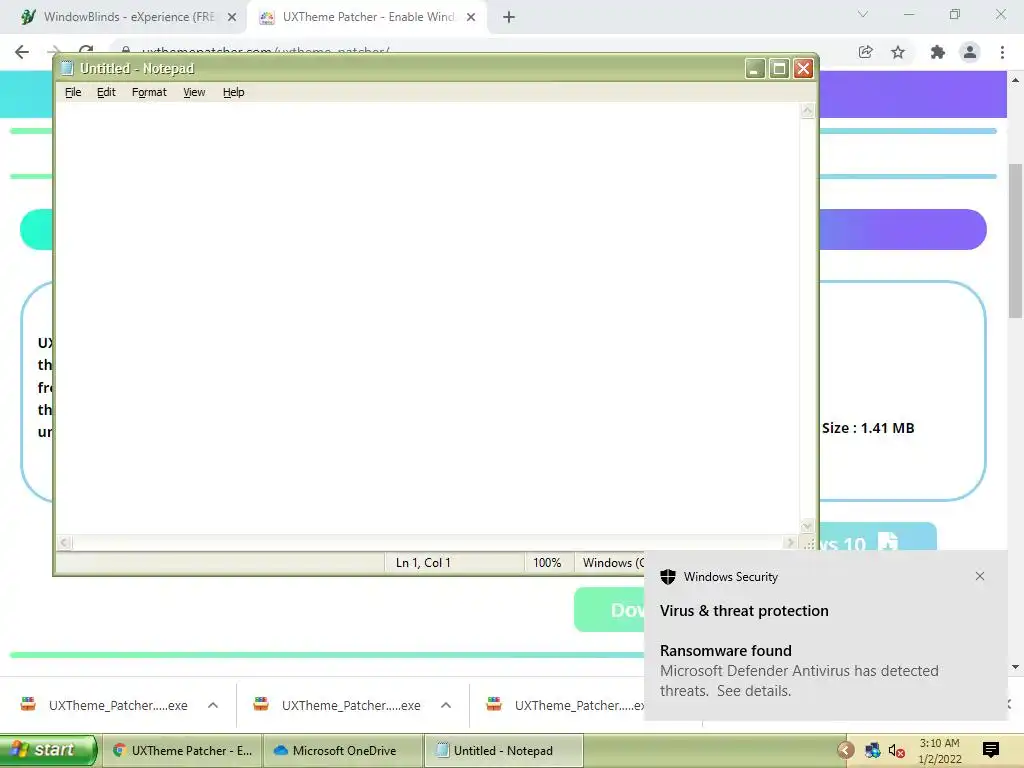Image resolution: width=1024 pixels, height=768 pixels.
Task: Open the Edit menu in Notepad
Action: point(106,92)
